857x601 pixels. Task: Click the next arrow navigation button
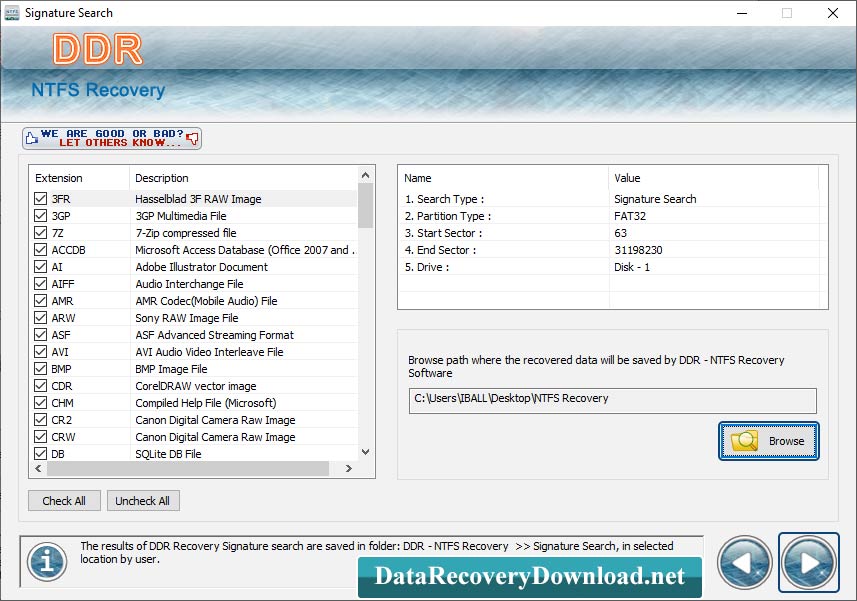coord(808,562)
